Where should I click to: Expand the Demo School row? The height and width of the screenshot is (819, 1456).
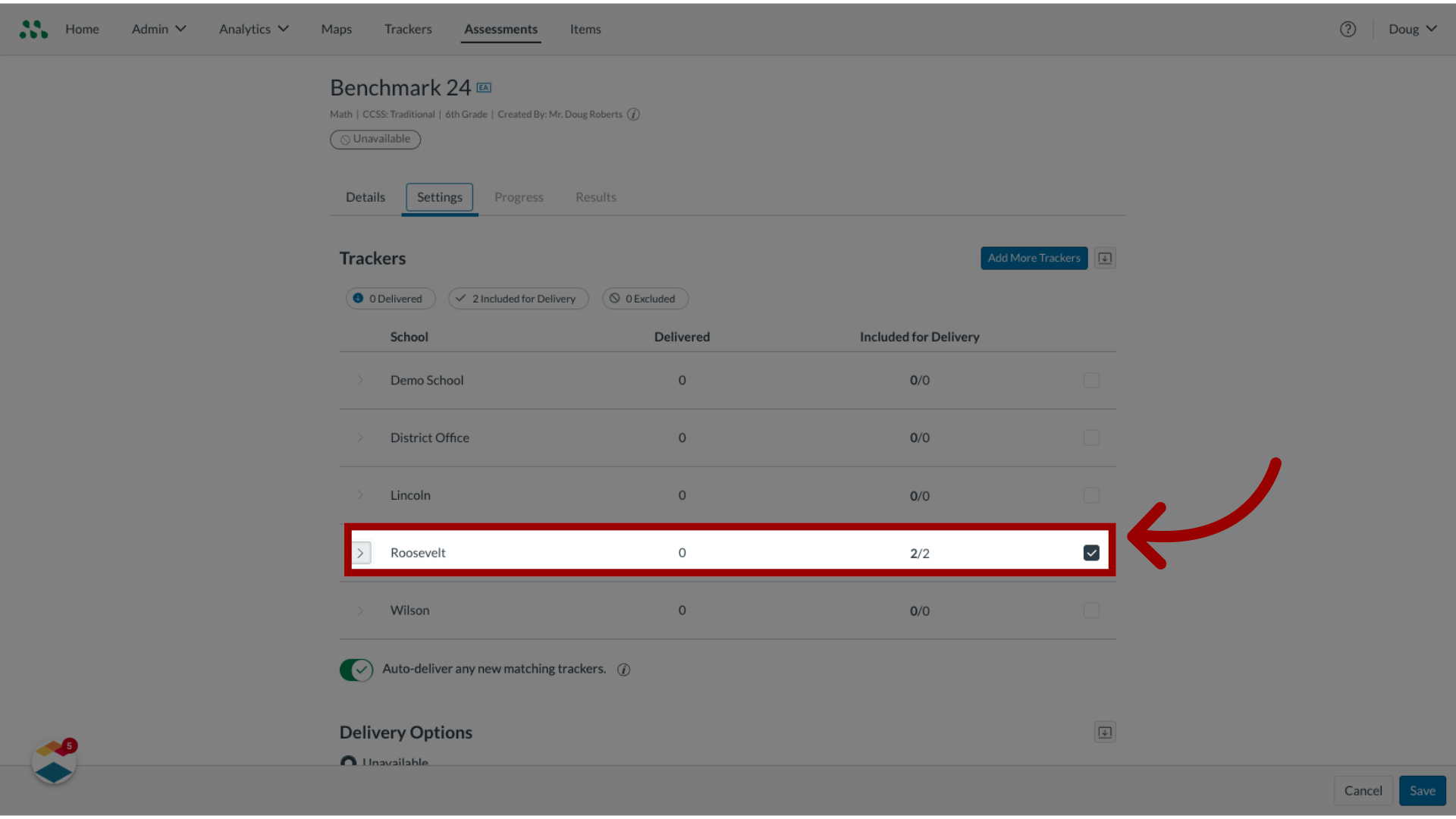[x=361, y=380]
